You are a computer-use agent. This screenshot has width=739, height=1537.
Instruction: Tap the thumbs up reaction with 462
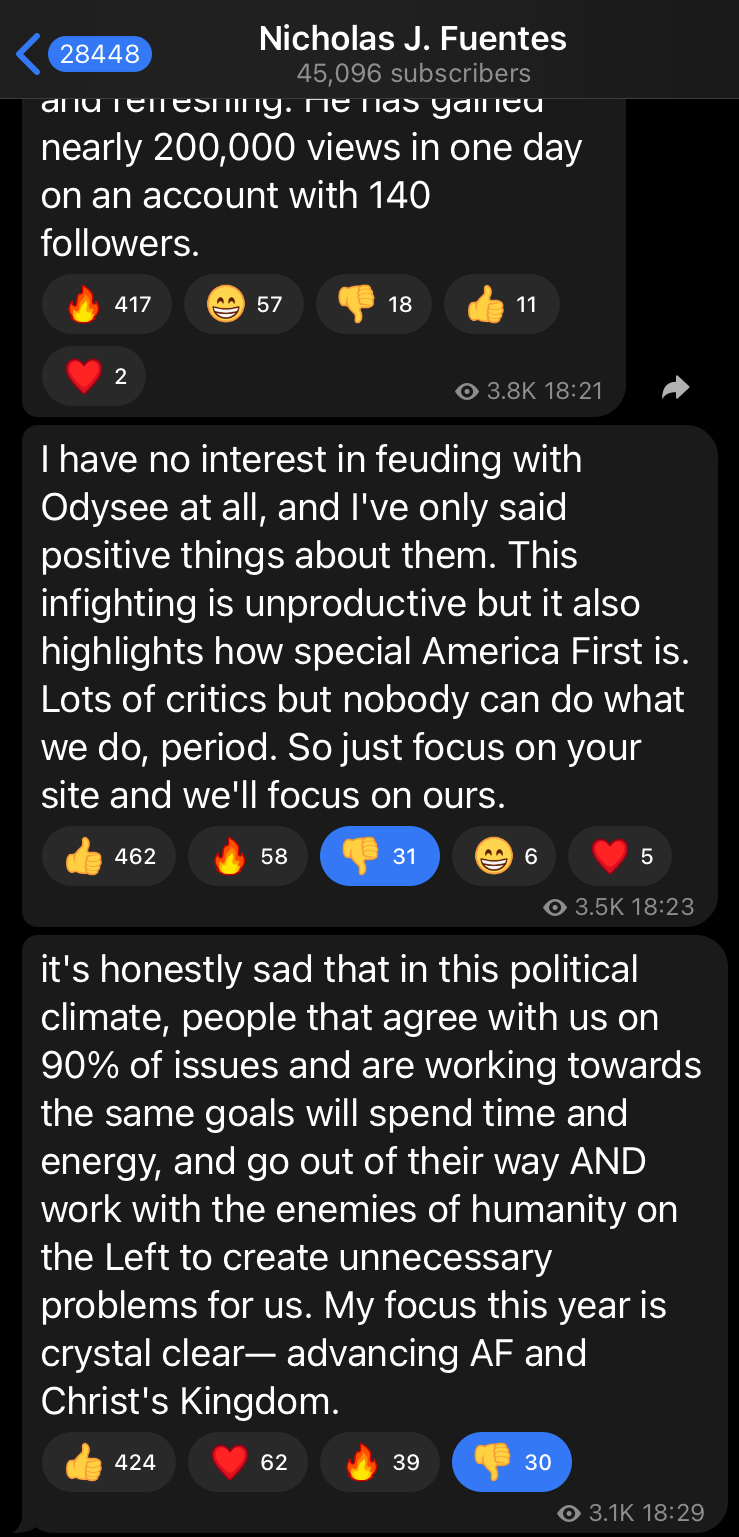(x=109, y=856)
